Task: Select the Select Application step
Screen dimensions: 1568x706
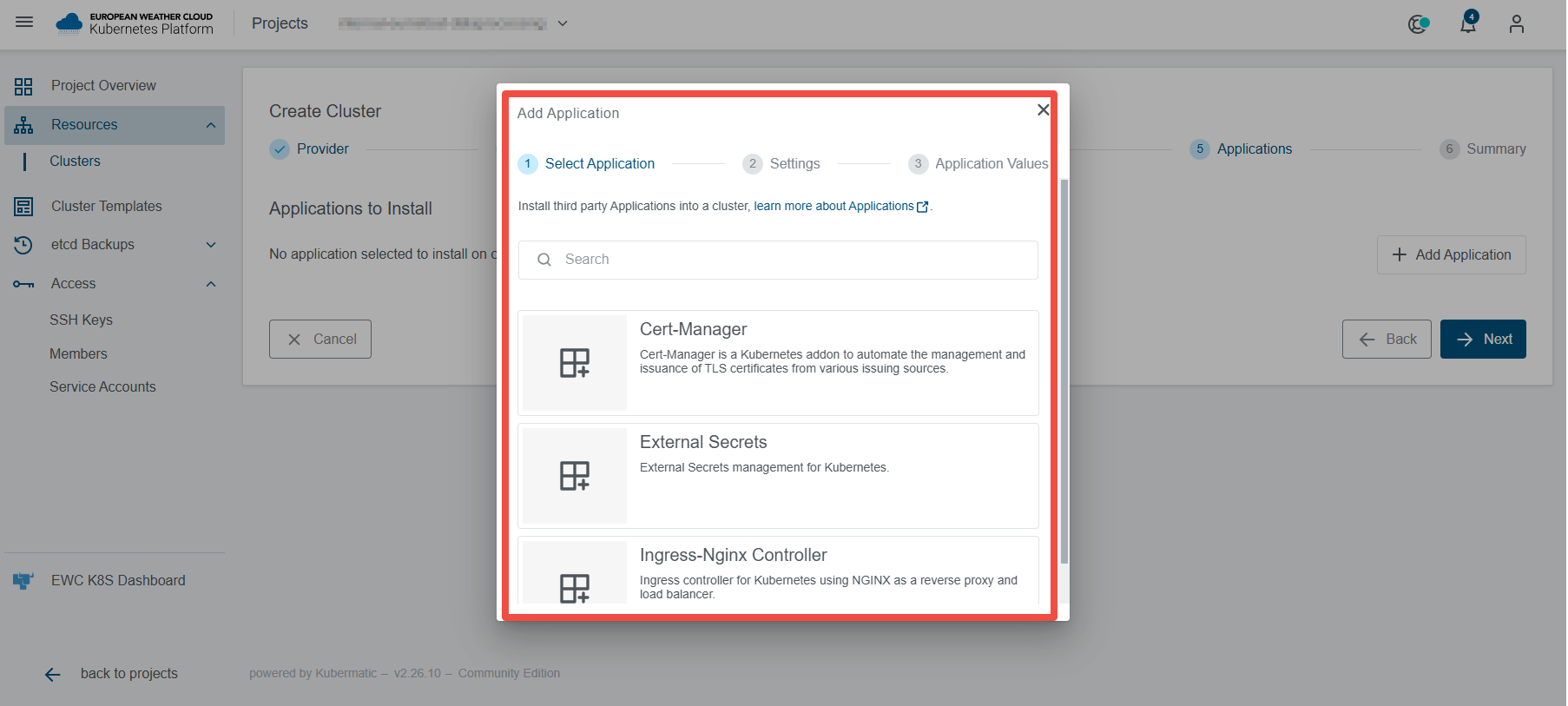Action: coord(586,164)
